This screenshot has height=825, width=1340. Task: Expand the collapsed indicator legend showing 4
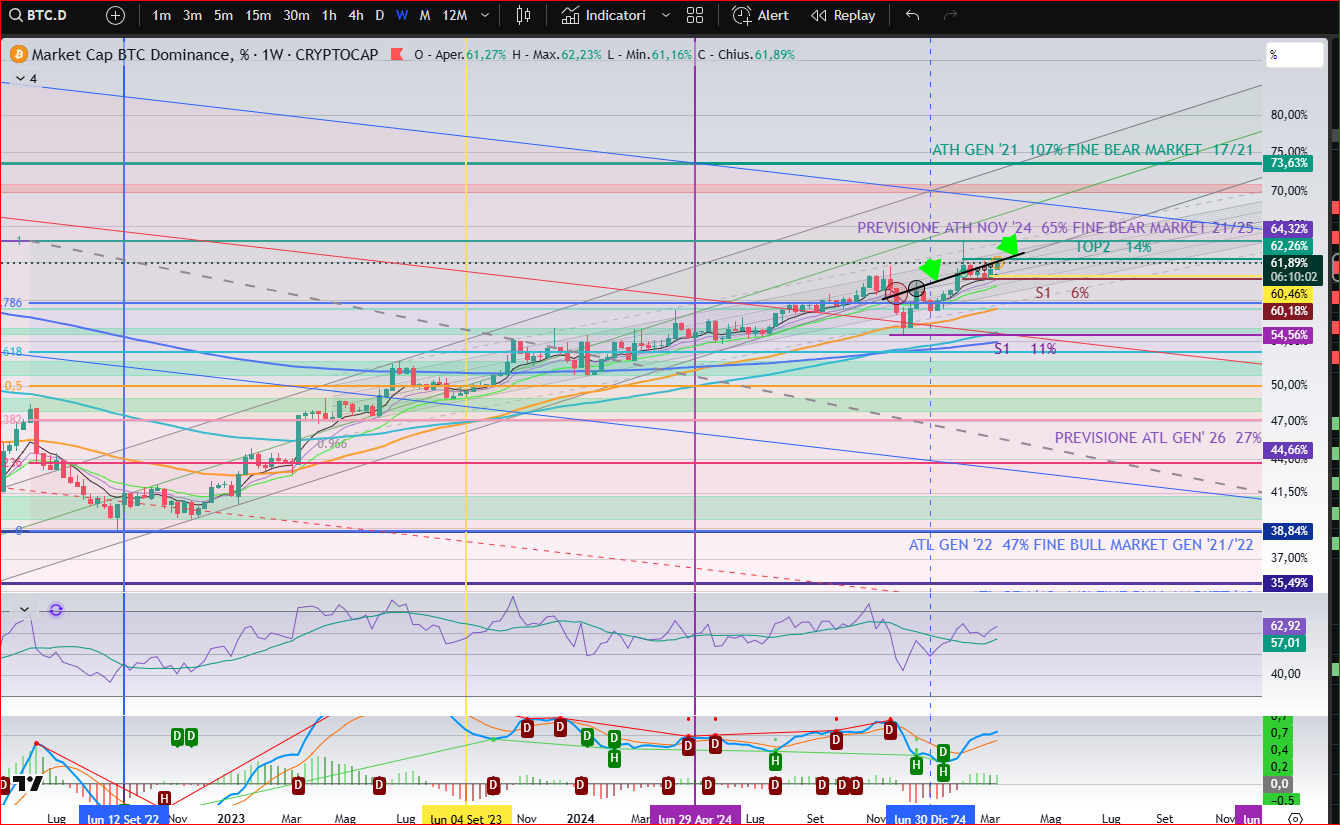[x=20, y=78]
